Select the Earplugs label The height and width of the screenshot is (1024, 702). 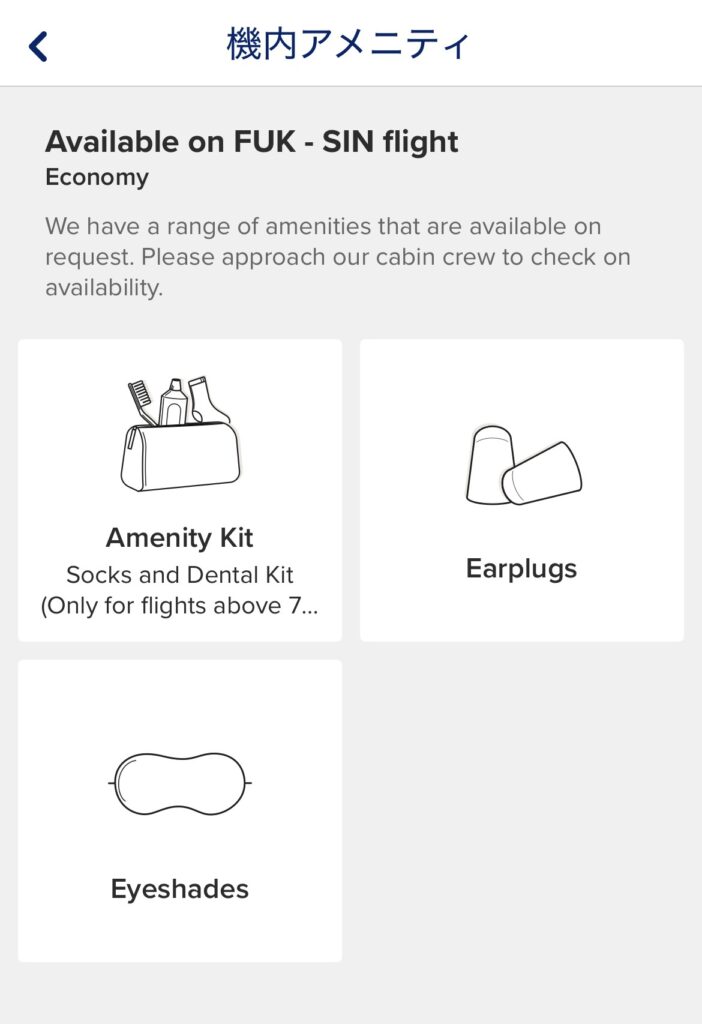pyautogui.click(x=522, y=569)
